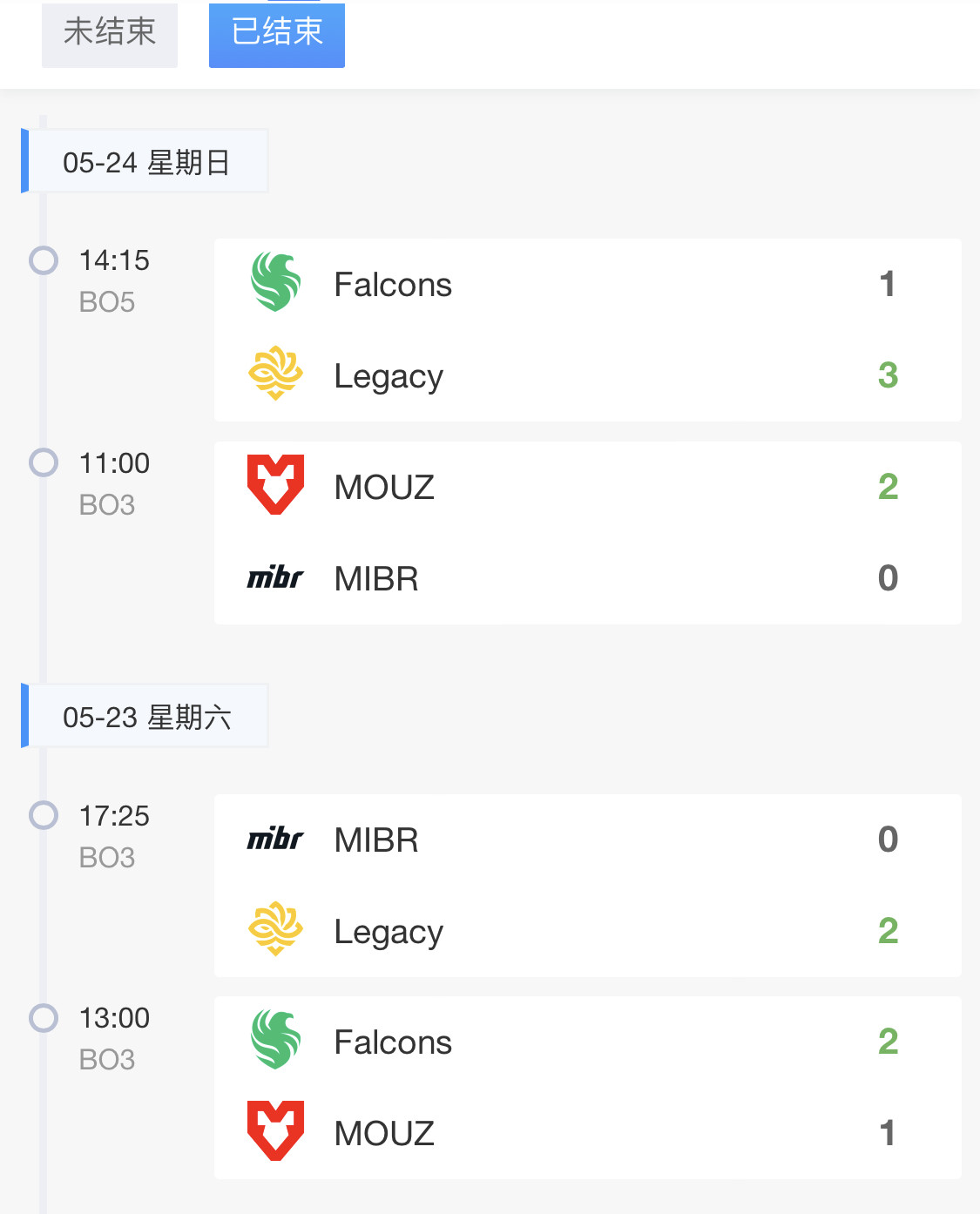Click the timeline circle for the 11:00 match

(x=44, y=462)
